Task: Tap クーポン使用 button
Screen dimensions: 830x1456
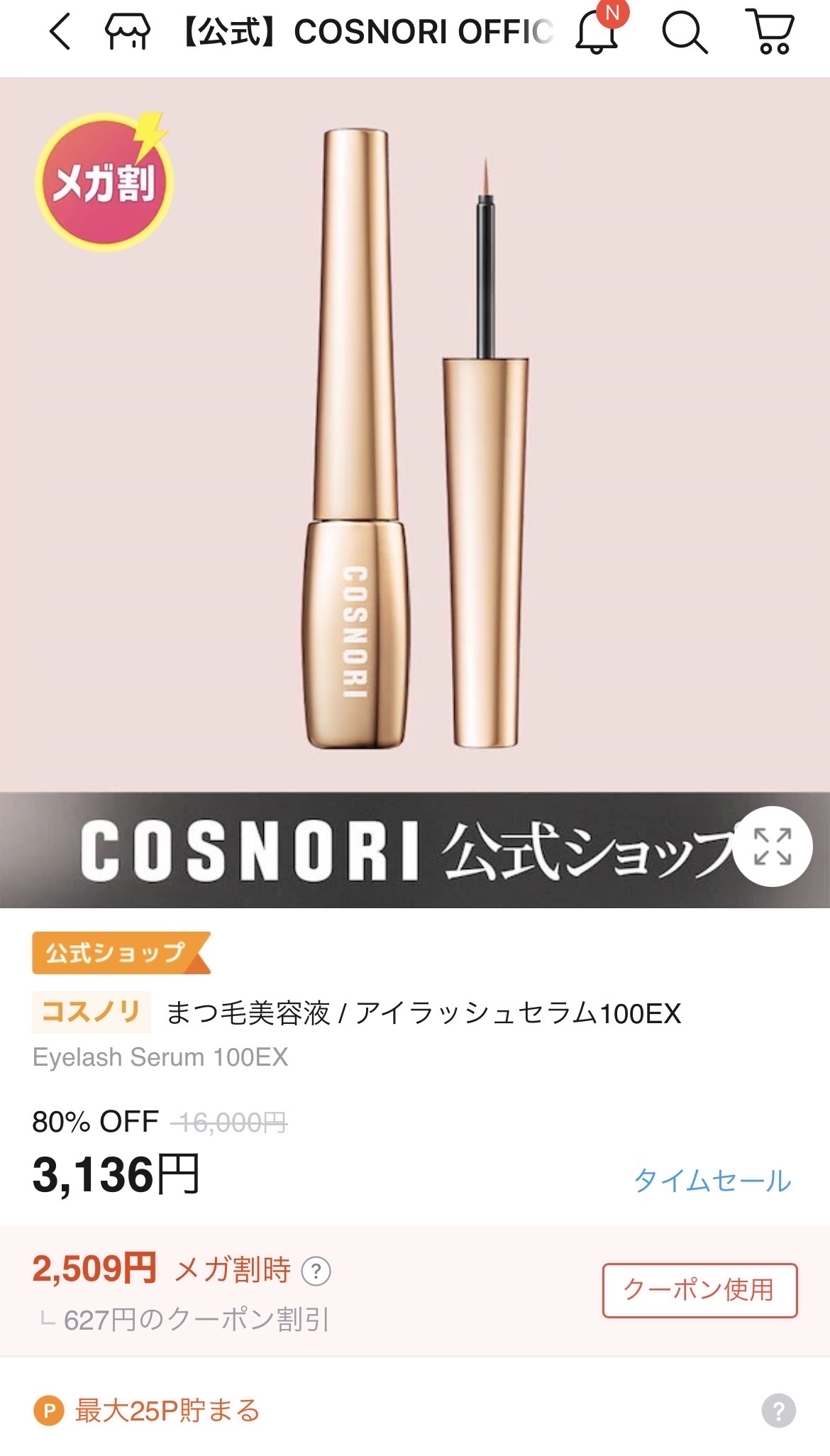Action: [x=699, y=1290]
